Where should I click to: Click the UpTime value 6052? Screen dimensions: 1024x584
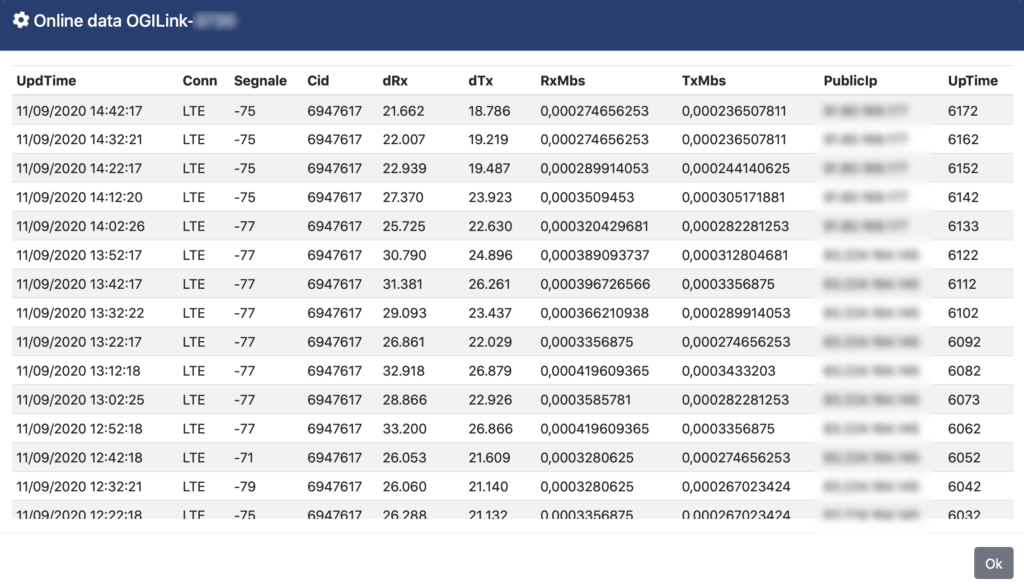964,458
